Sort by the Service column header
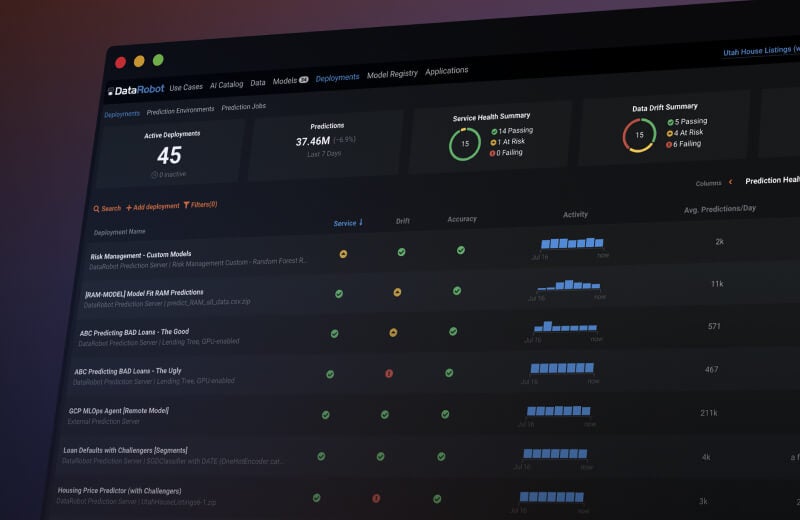This screenshot has width=800, height=520. (348, 223)
